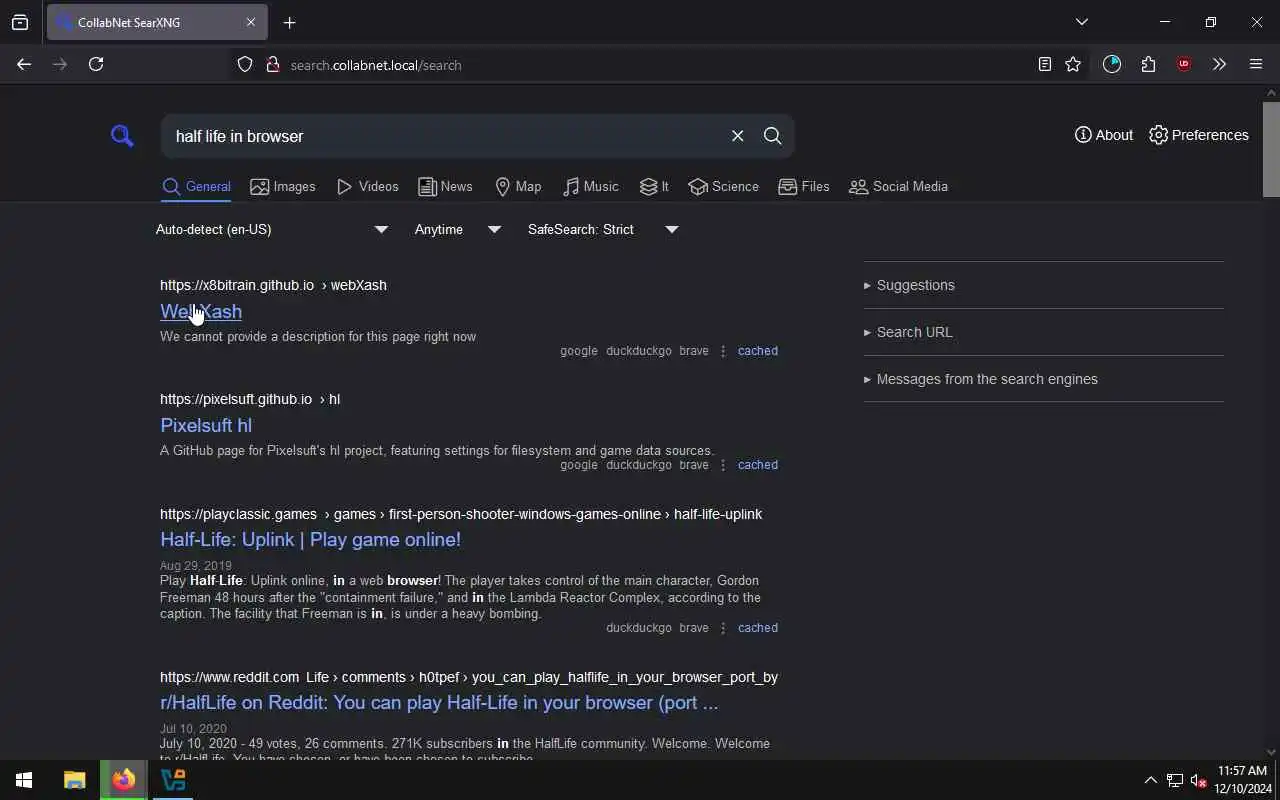Open a new browser tab
The height and width of the screenshot is (800, 1280).
pos(289,22)
